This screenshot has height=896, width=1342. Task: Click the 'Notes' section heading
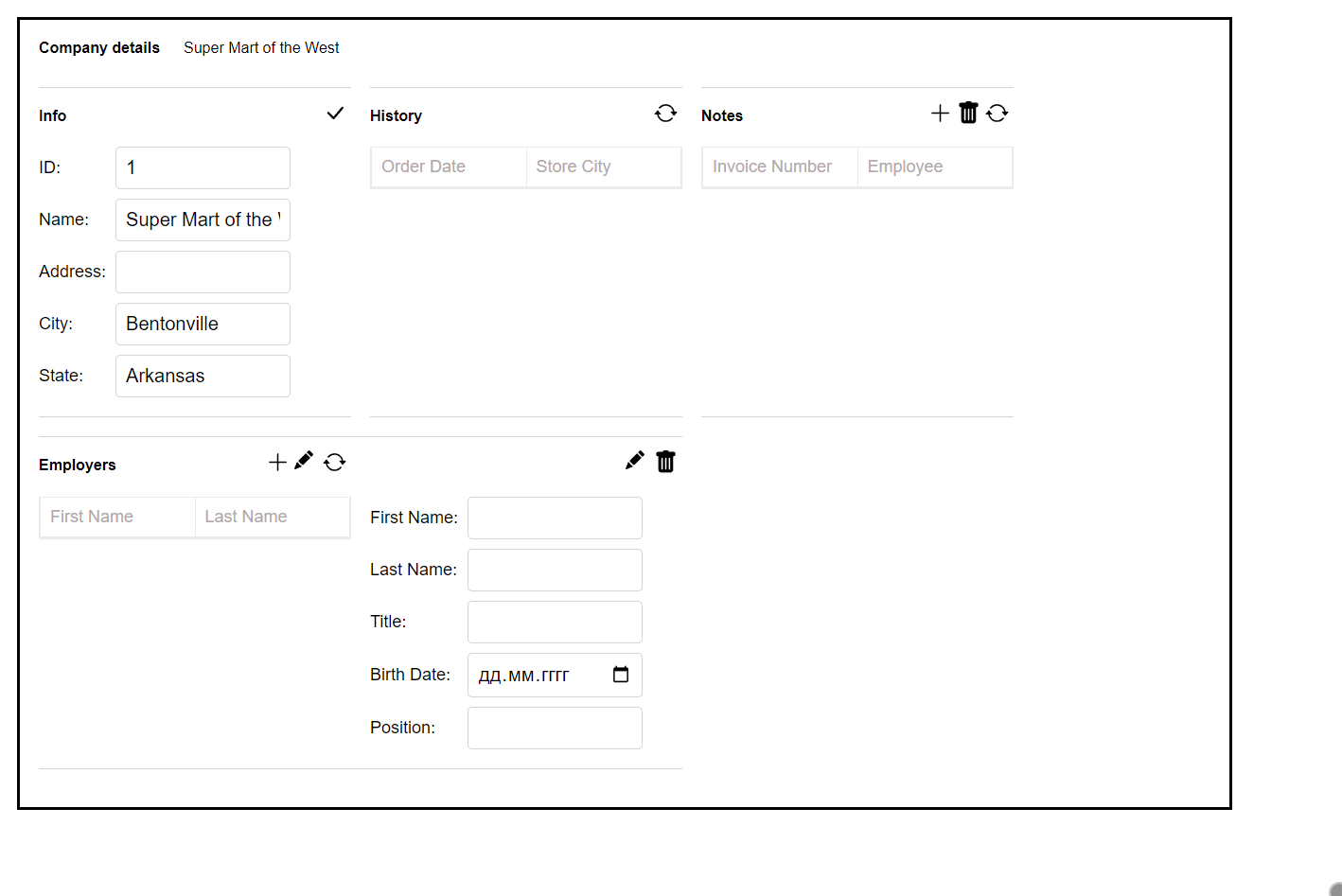722,115
